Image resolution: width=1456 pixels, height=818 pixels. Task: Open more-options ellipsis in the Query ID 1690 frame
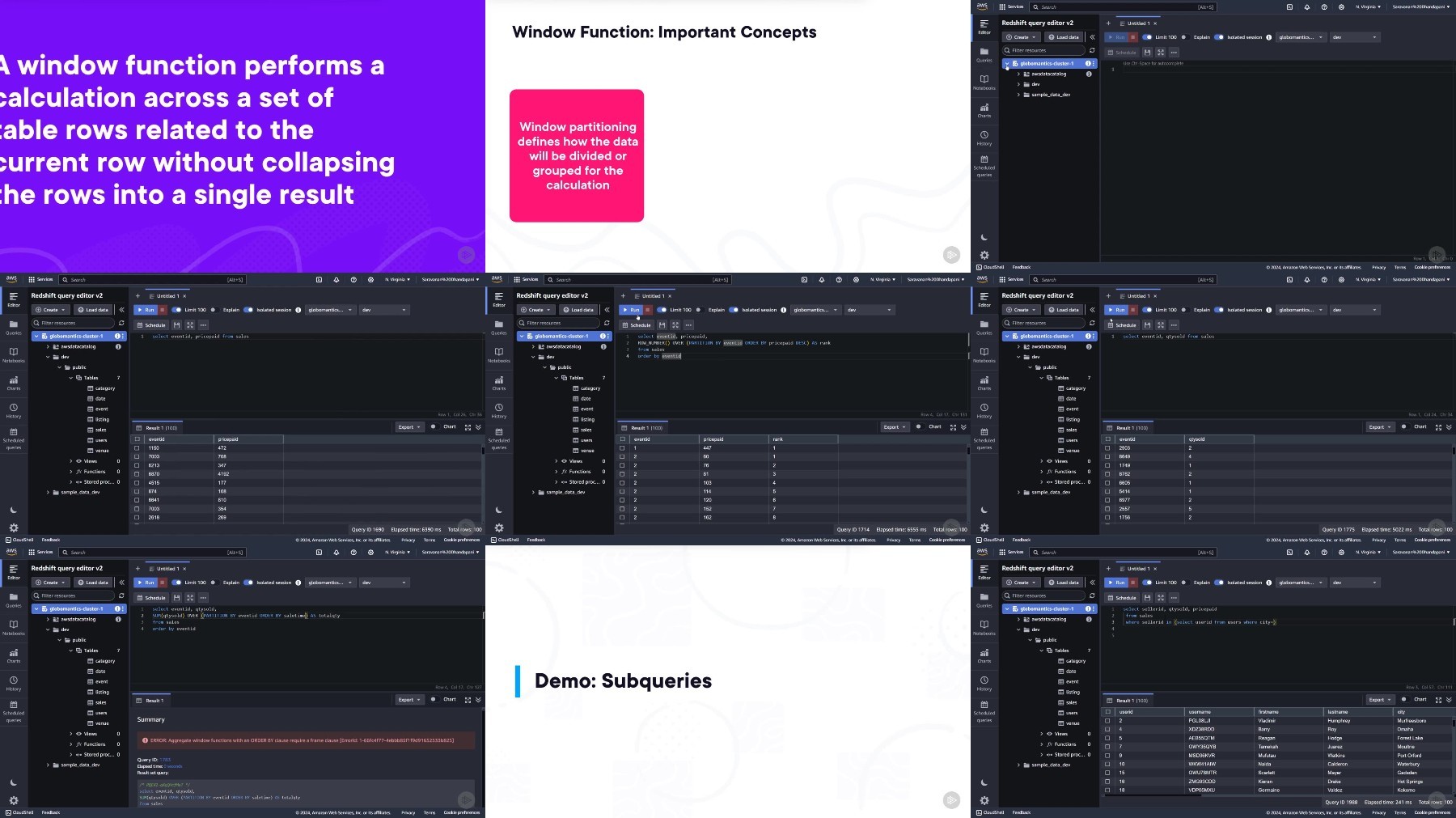tap(203, 325)
